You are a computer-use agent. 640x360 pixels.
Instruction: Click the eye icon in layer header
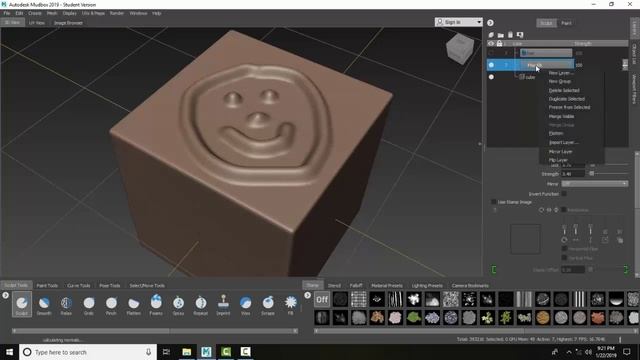click(491, 43)
